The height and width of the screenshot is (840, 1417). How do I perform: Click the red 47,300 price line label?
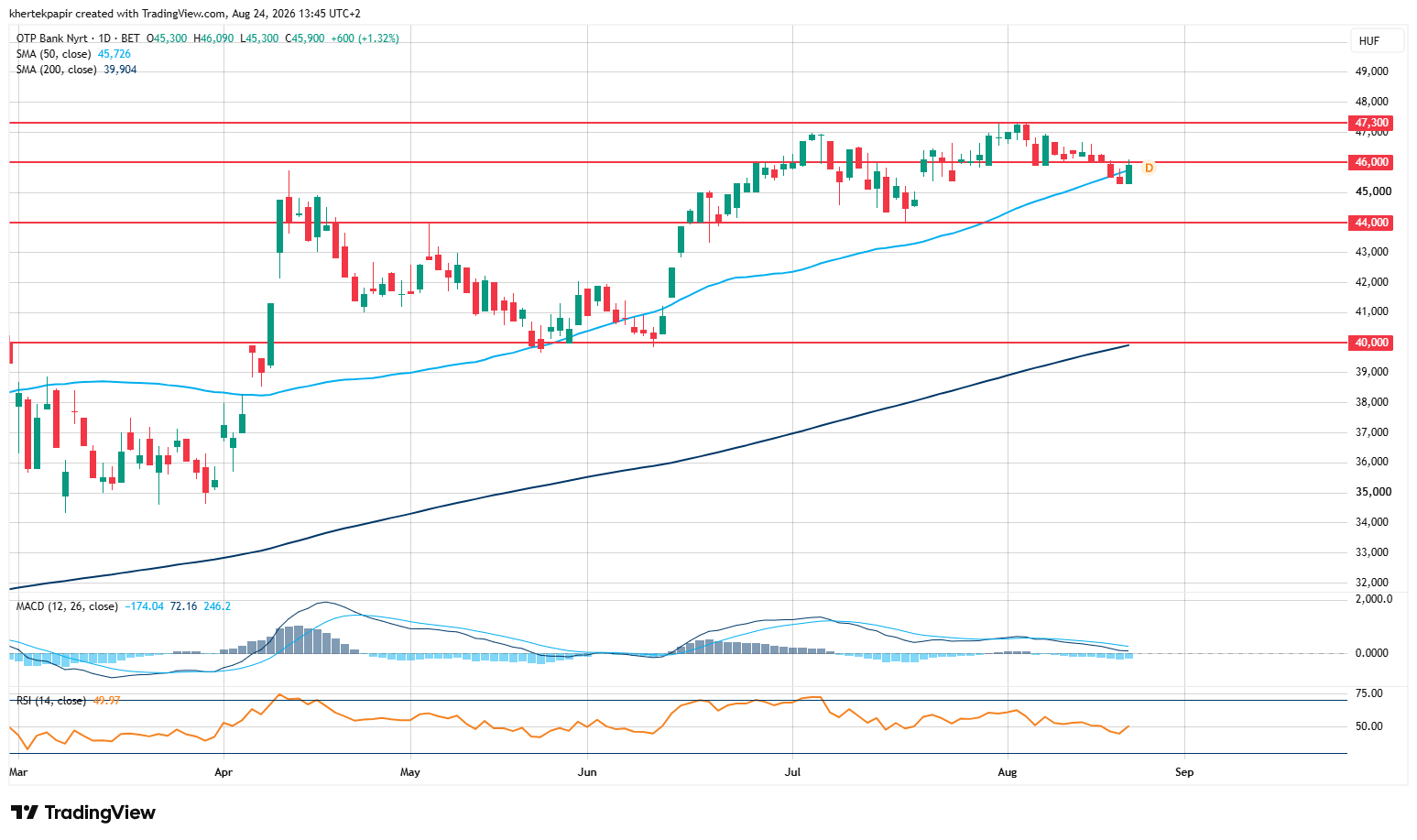click(1371, 123)
